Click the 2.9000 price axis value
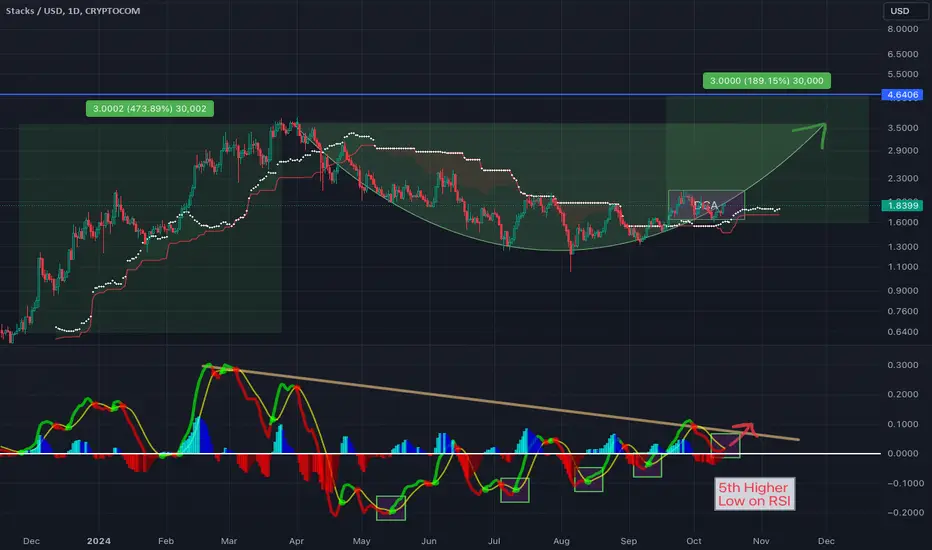The width and height of the screenshot is (932, 550). pos(903,150)
